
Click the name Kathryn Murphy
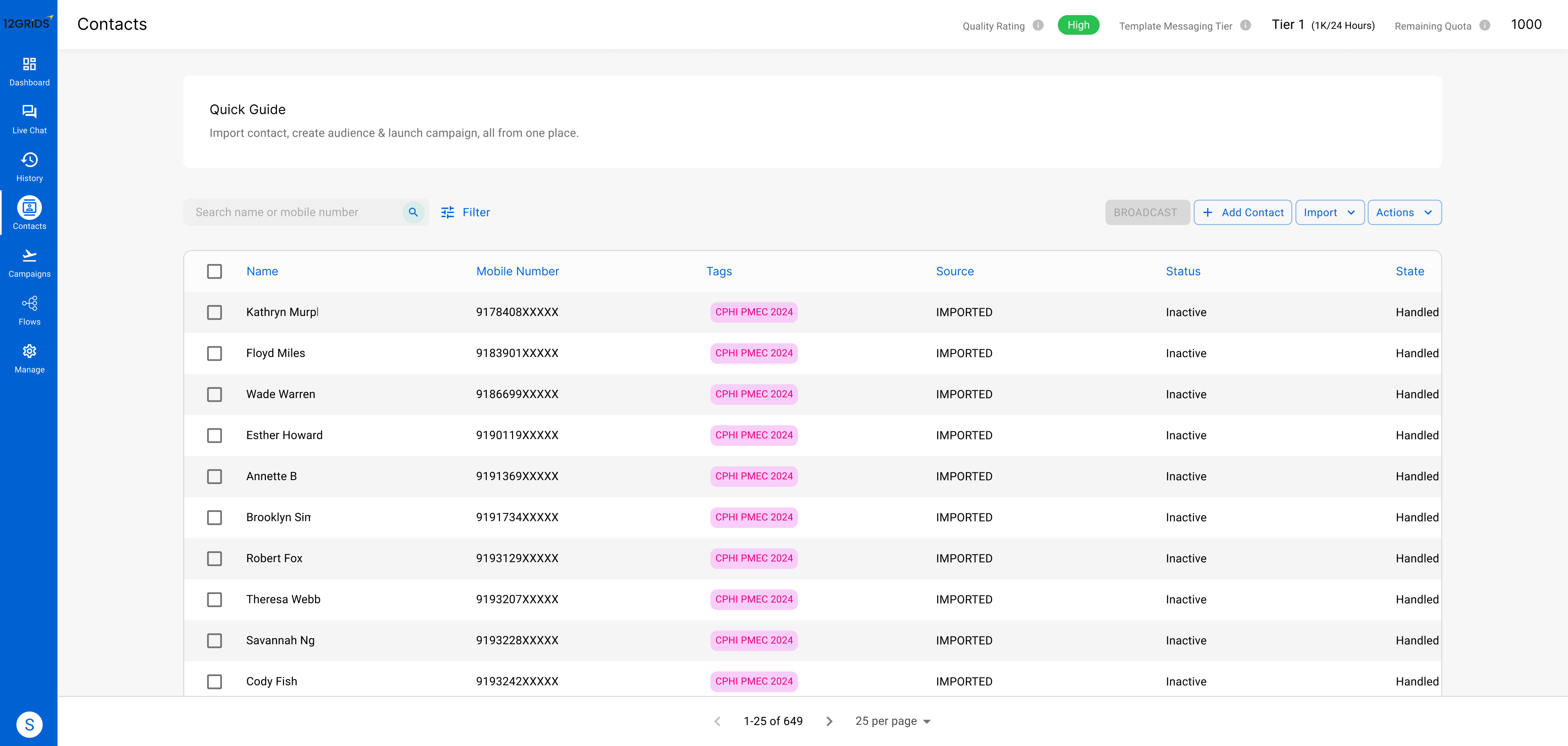click(282, 312)
